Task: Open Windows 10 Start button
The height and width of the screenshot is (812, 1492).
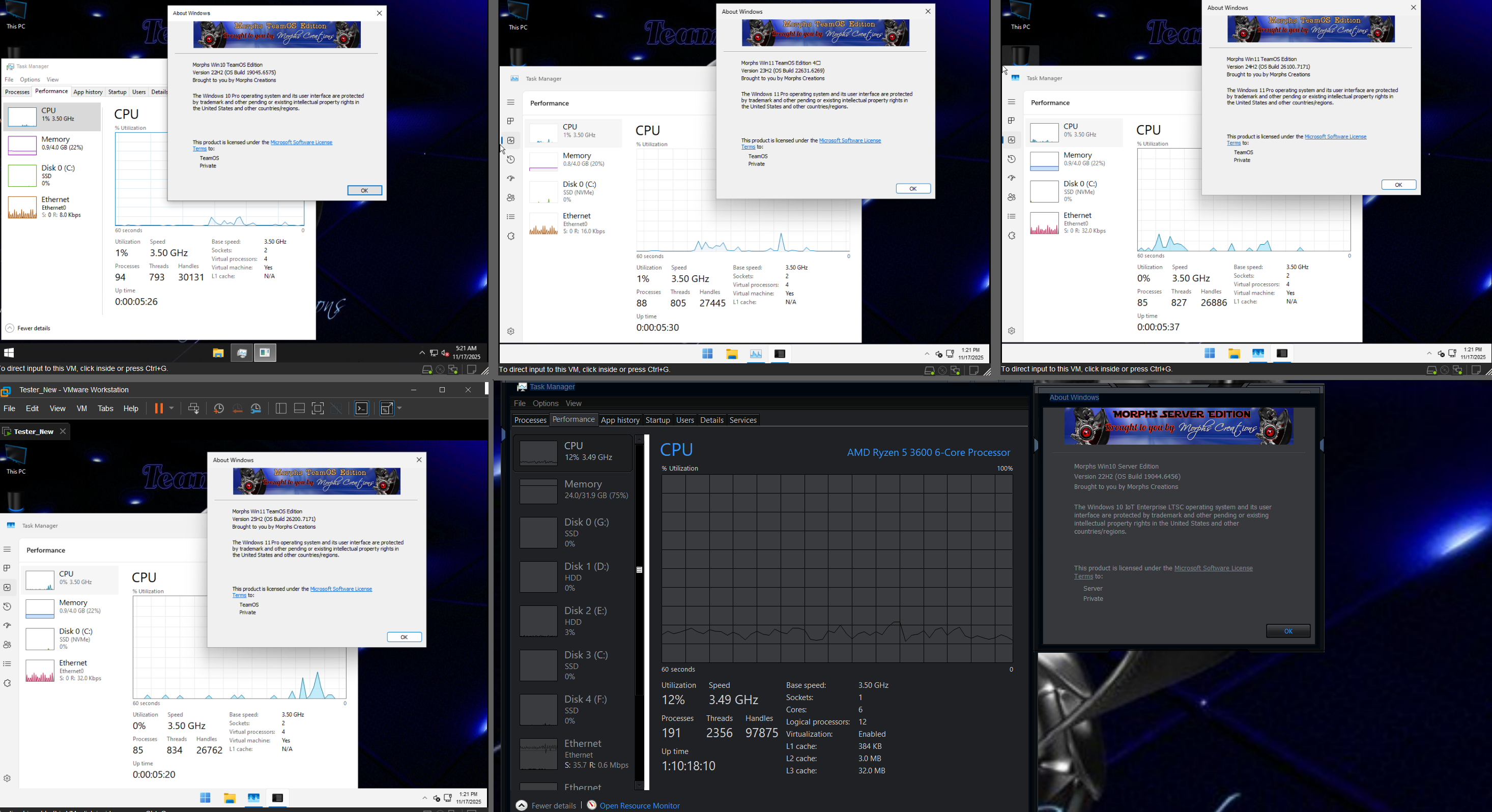Action: click(9, 353)
